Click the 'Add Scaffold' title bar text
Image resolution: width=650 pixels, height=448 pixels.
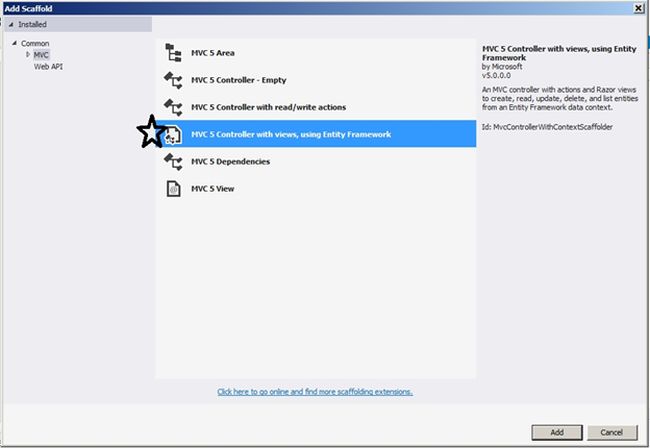(x=29, y=8)
